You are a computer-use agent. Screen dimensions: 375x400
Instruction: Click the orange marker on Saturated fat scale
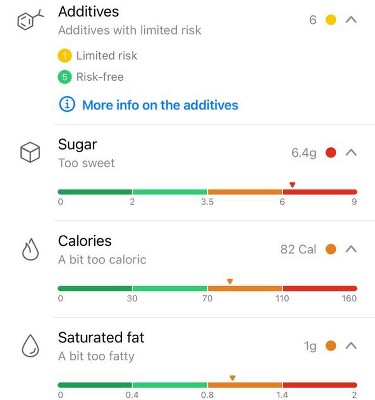(x=233, y=378)
